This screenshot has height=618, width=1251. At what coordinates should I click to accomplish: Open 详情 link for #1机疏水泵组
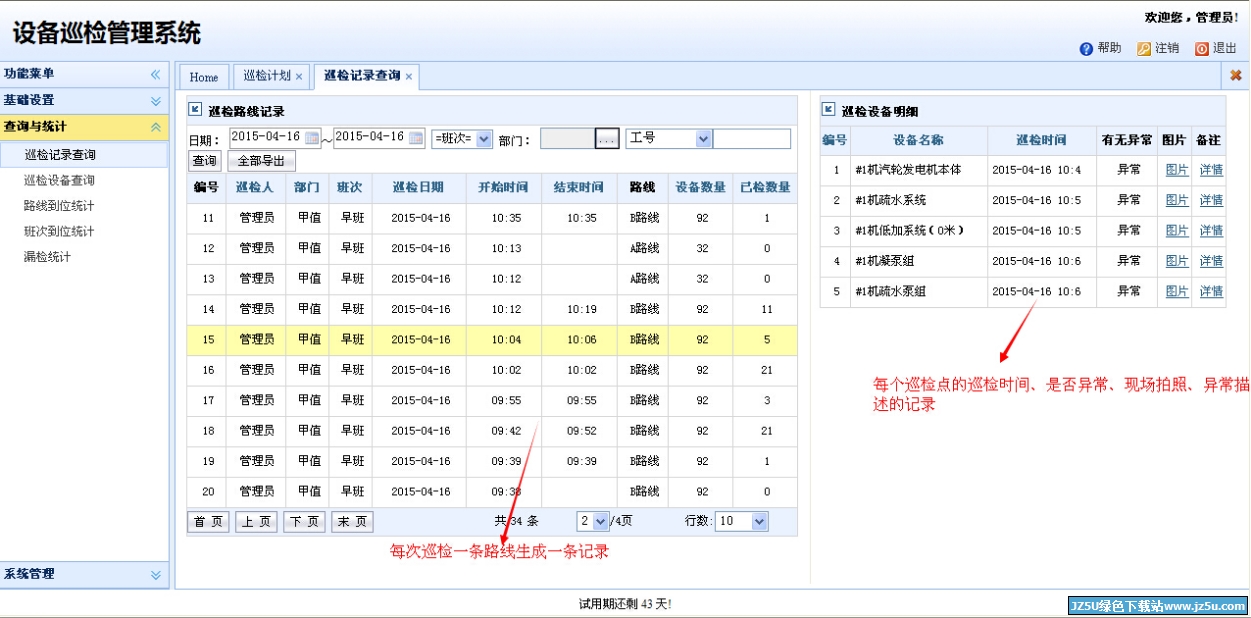[1211, 292]
